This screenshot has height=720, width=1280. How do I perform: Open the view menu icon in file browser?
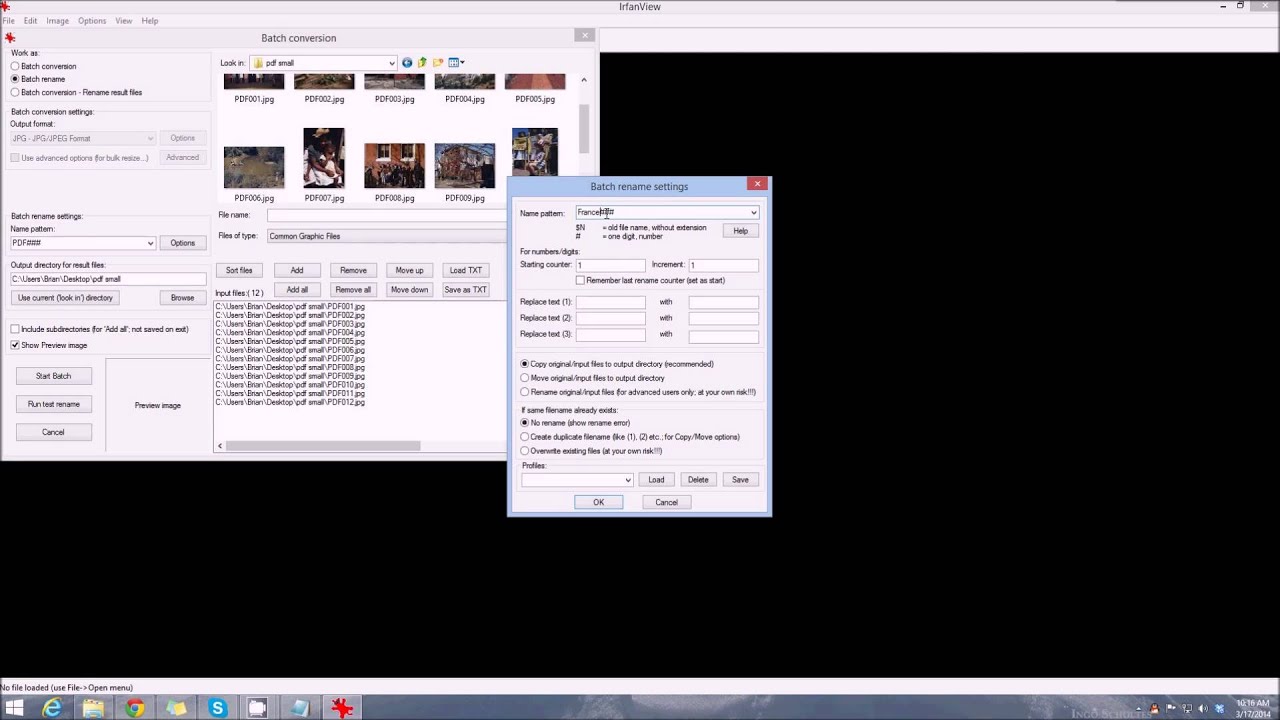[455, 63]
